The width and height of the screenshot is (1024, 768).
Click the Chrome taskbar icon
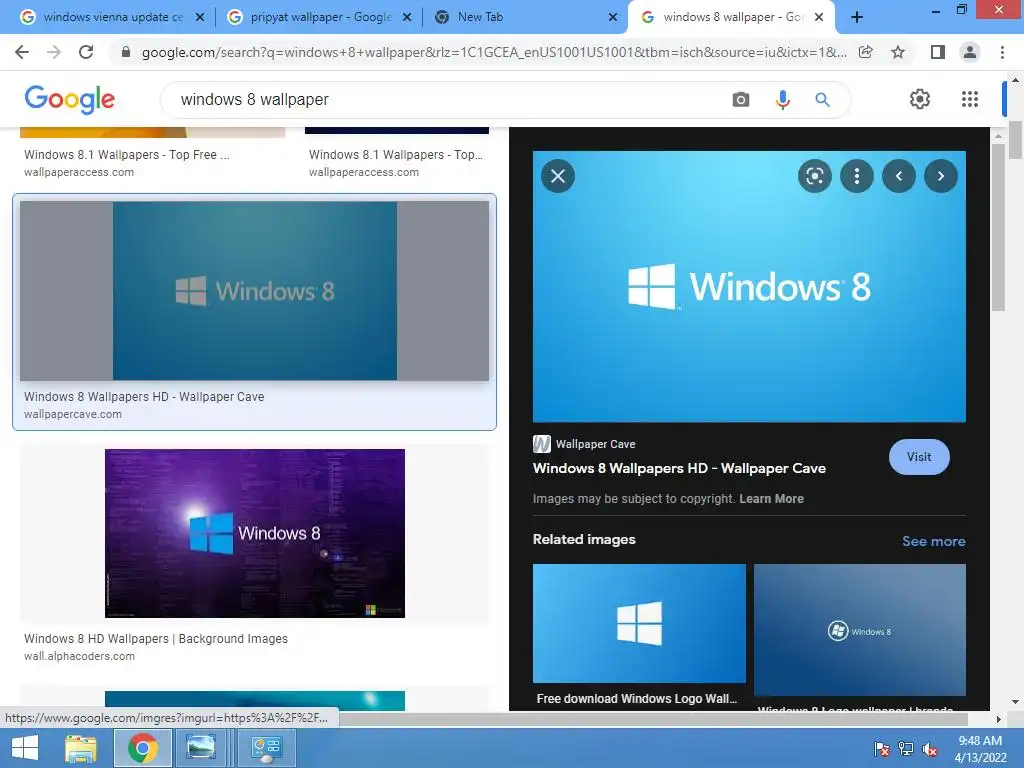[143, 748]
